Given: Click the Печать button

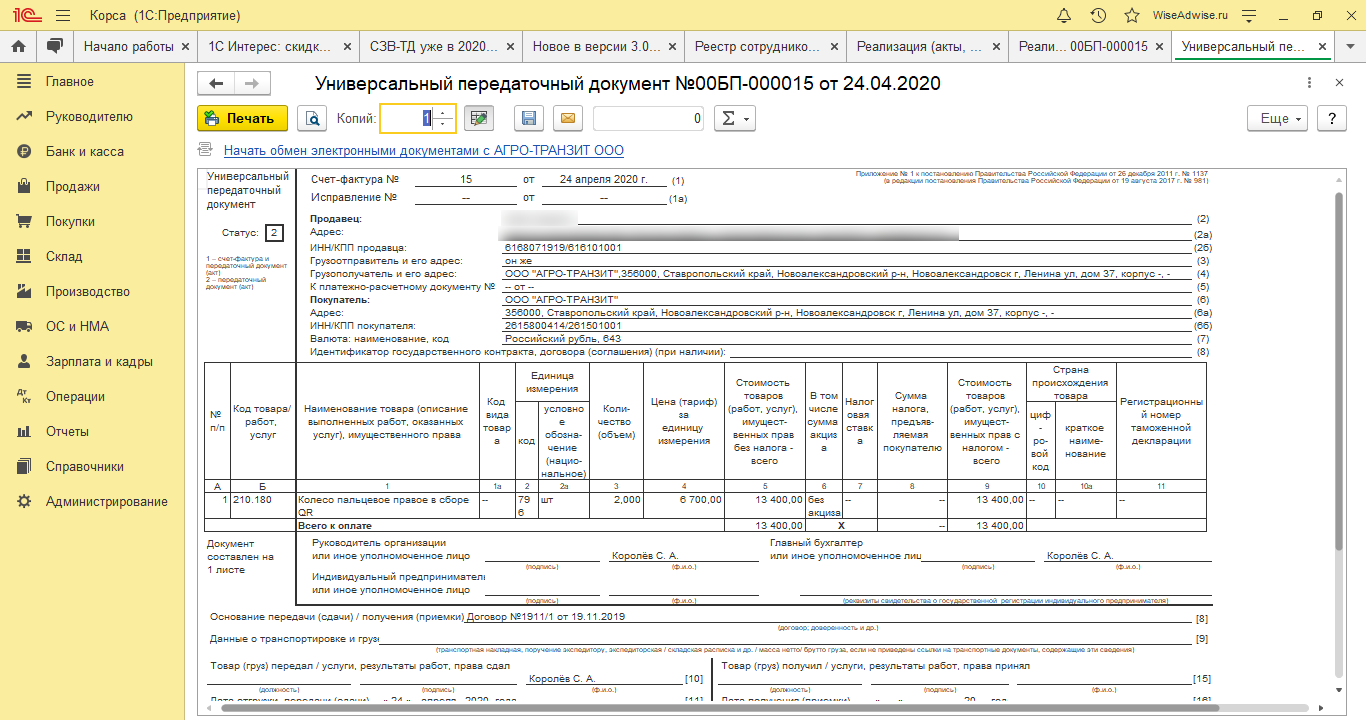Looking at the screenshot, I should [241, 118].
